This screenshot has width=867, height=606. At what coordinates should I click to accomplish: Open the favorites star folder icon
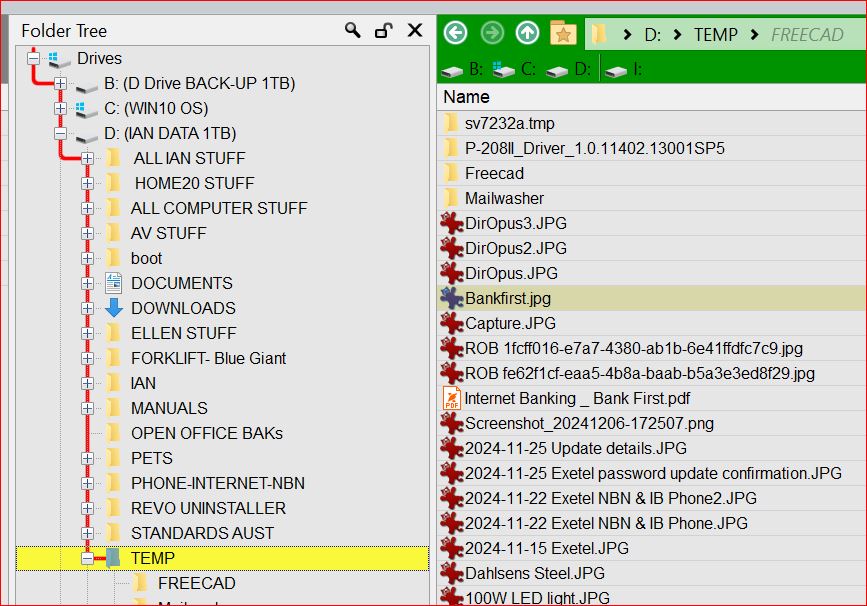click(x=563, y=33)
